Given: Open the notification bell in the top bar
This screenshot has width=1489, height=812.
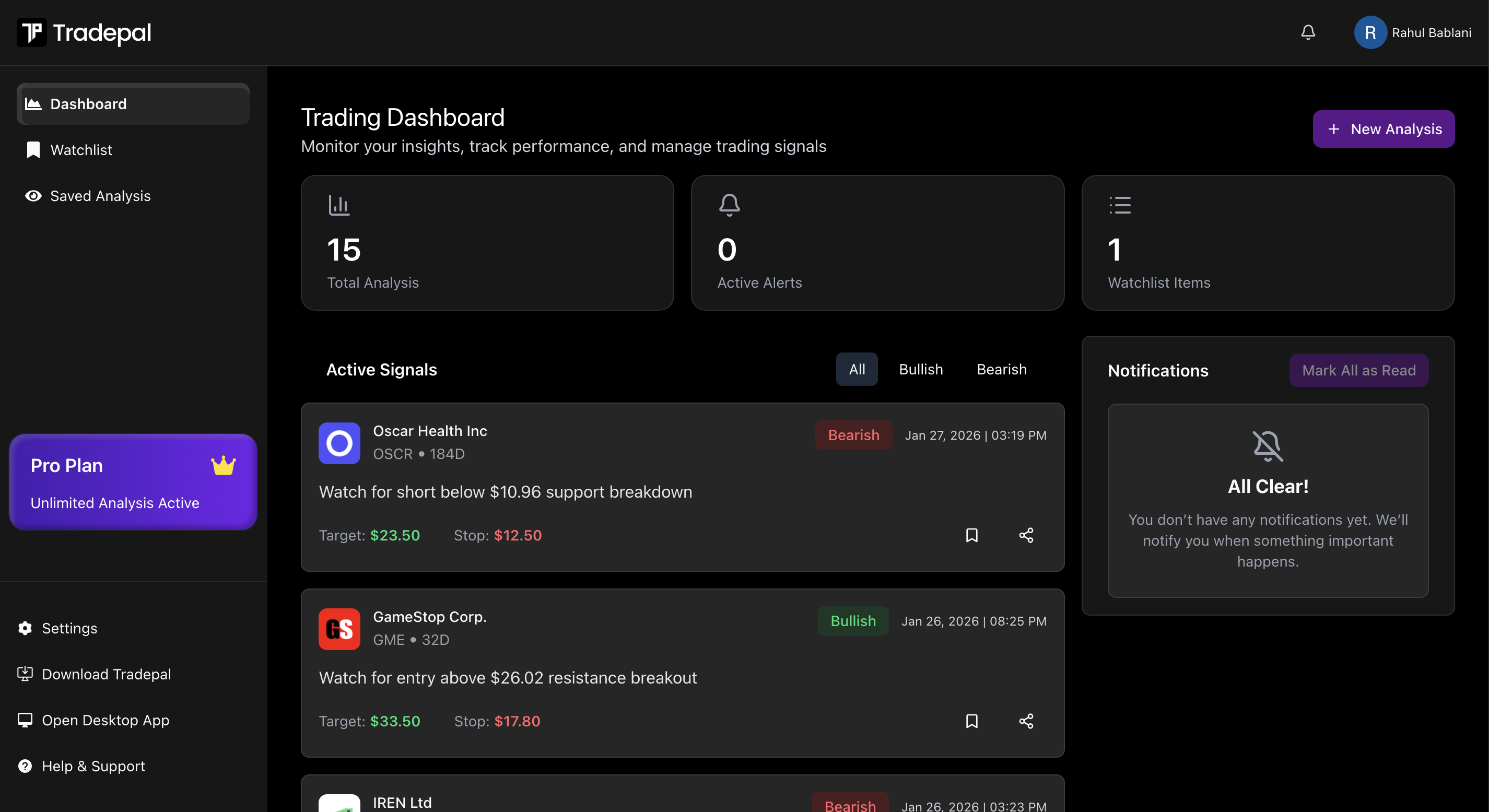Looking at the screenshot, I should (x=1308, y=32).
